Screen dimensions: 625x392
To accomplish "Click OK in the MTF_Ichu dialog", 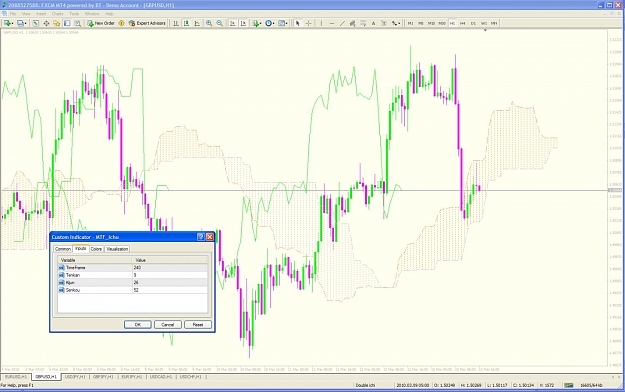I will pyautogui.click(x=138, y=325).
